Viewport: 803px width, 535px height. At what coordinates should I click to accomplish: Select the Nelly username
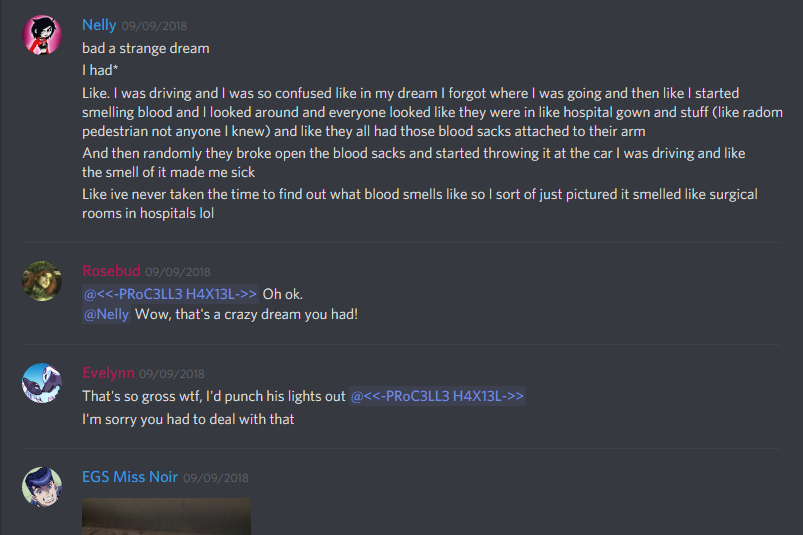(x=99, y=25)
